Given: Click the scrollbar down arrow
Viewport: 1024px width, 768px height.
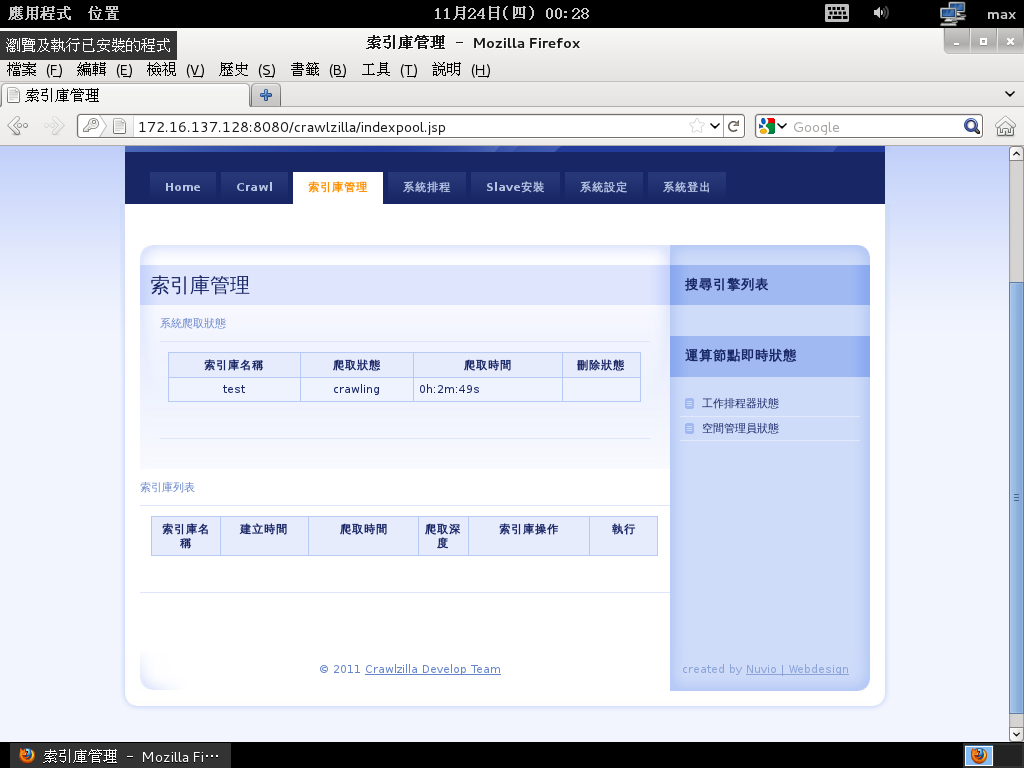Looking at the screenshot, I should [1016, 735].
